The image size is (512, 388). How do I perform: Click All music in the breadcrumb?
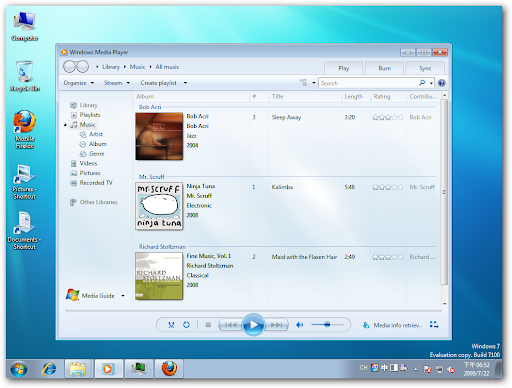coord(167,67)
